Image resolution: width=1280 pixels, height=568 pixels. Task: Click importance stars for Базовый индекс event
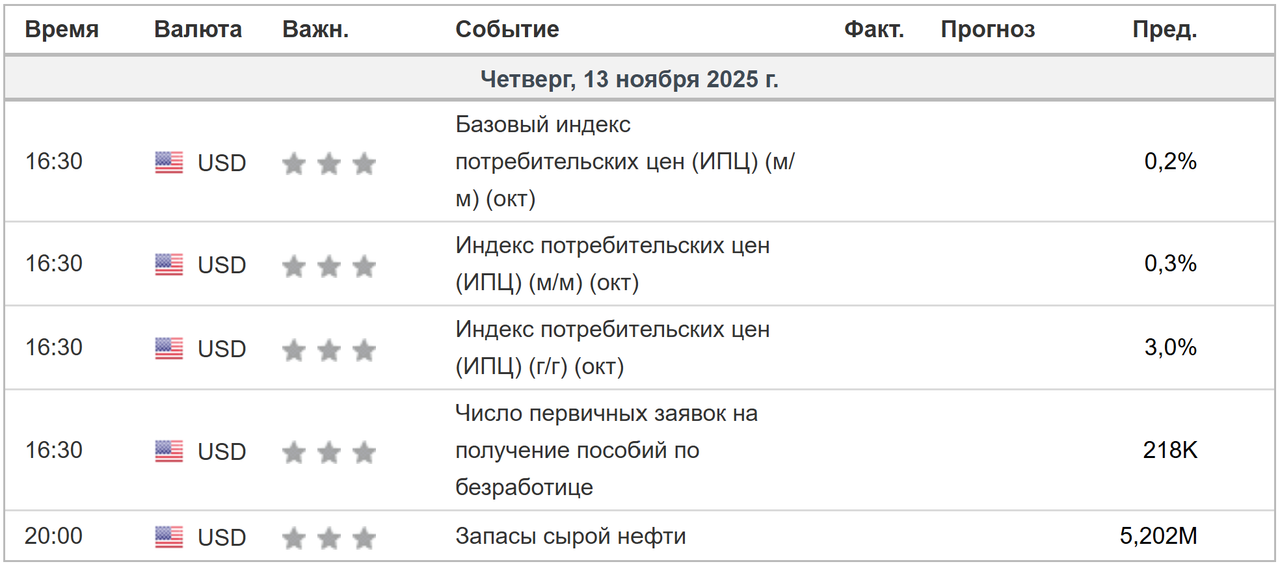click(x=329, y=163)
